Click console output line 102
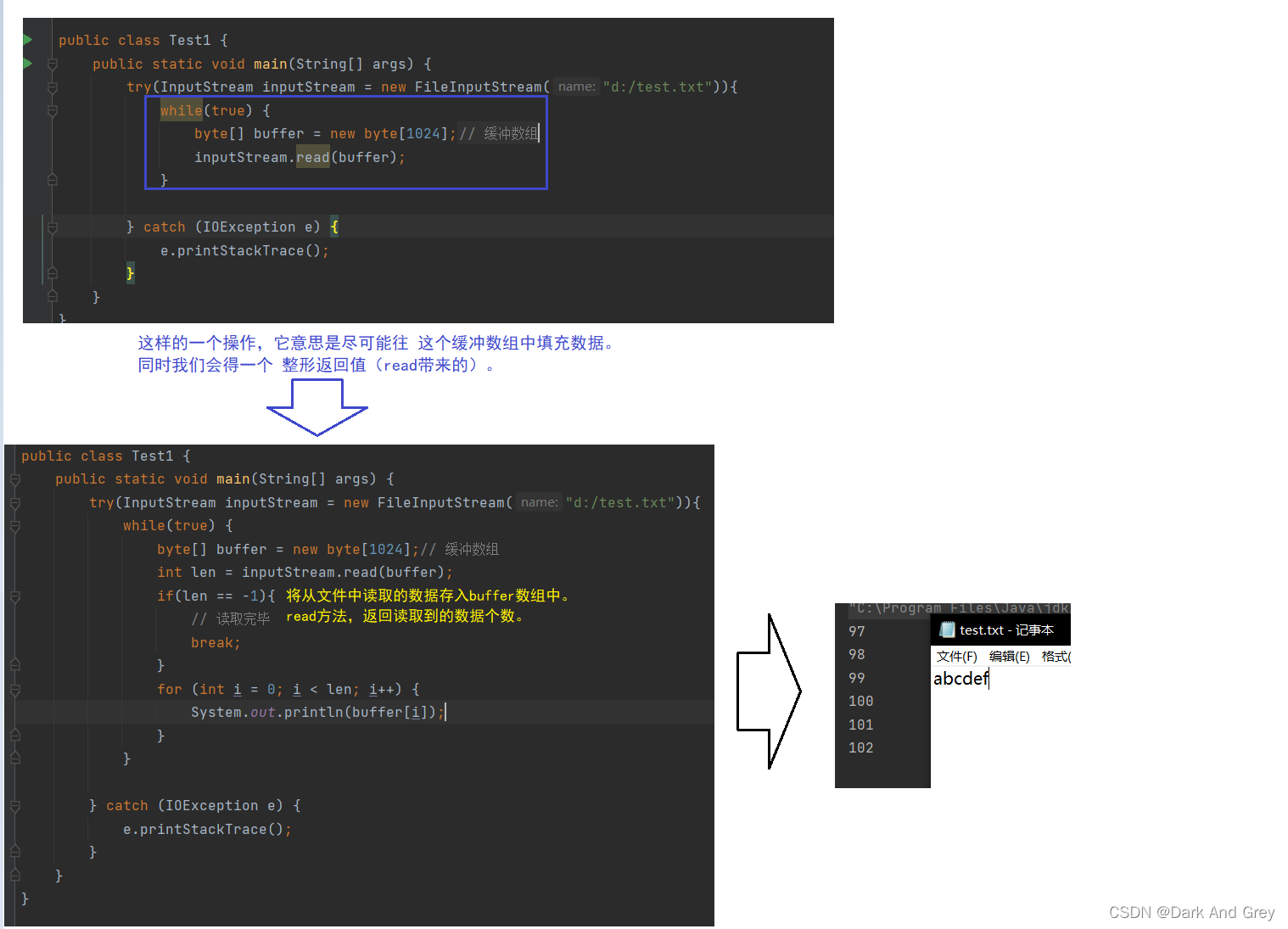1288x929 pixels. (x=861, y=748)
